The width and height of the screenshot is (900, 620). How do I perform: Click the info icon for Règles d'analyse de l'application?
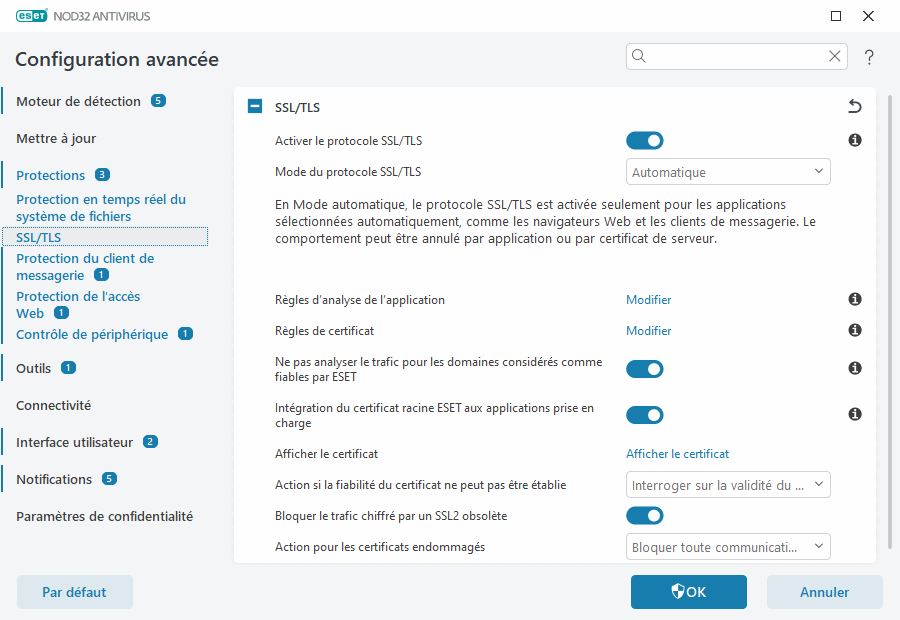854,299
